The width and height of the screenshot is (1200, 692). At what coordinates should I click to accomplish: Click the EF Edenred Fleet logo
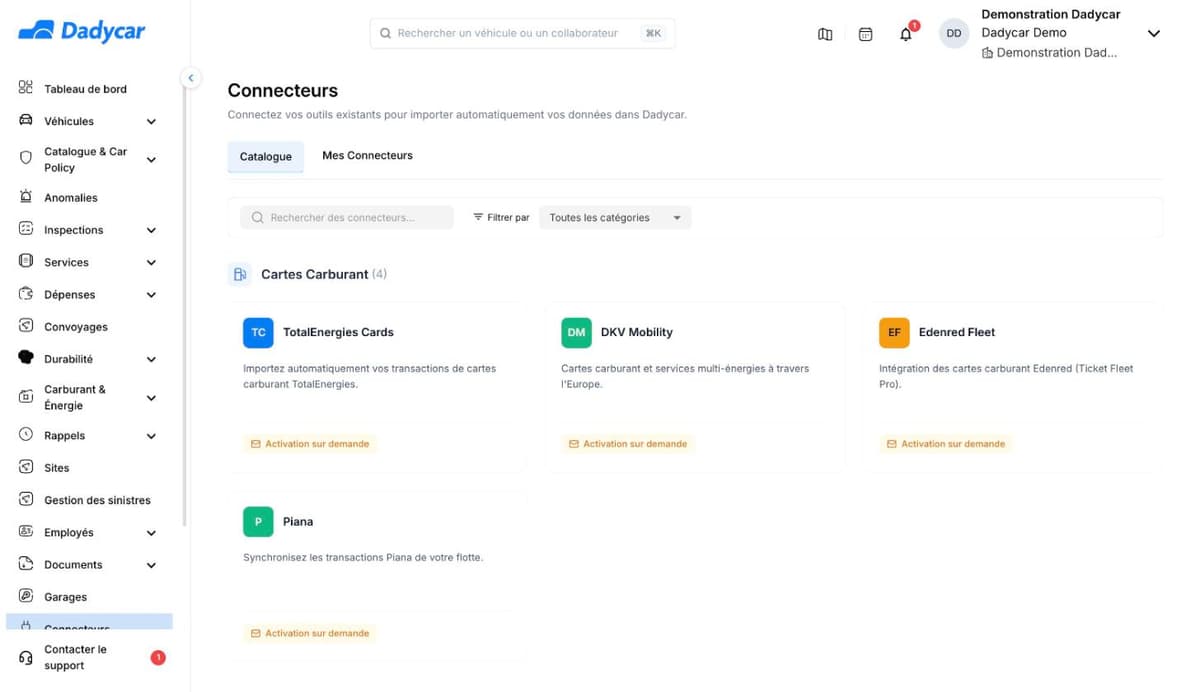click(x=894, y=332)
